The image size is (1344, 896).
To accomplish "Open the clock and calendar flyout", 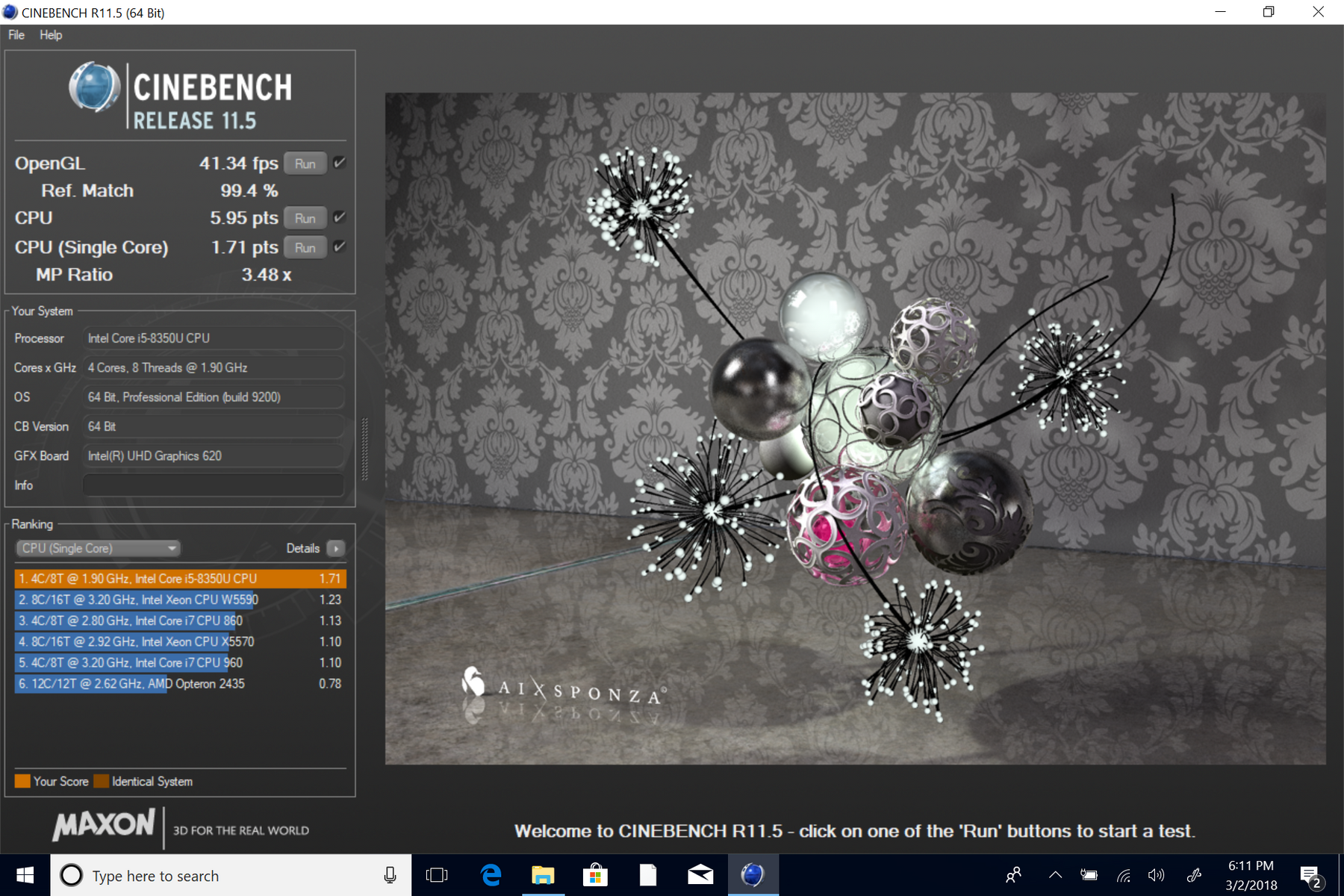I will (1251, 875).
